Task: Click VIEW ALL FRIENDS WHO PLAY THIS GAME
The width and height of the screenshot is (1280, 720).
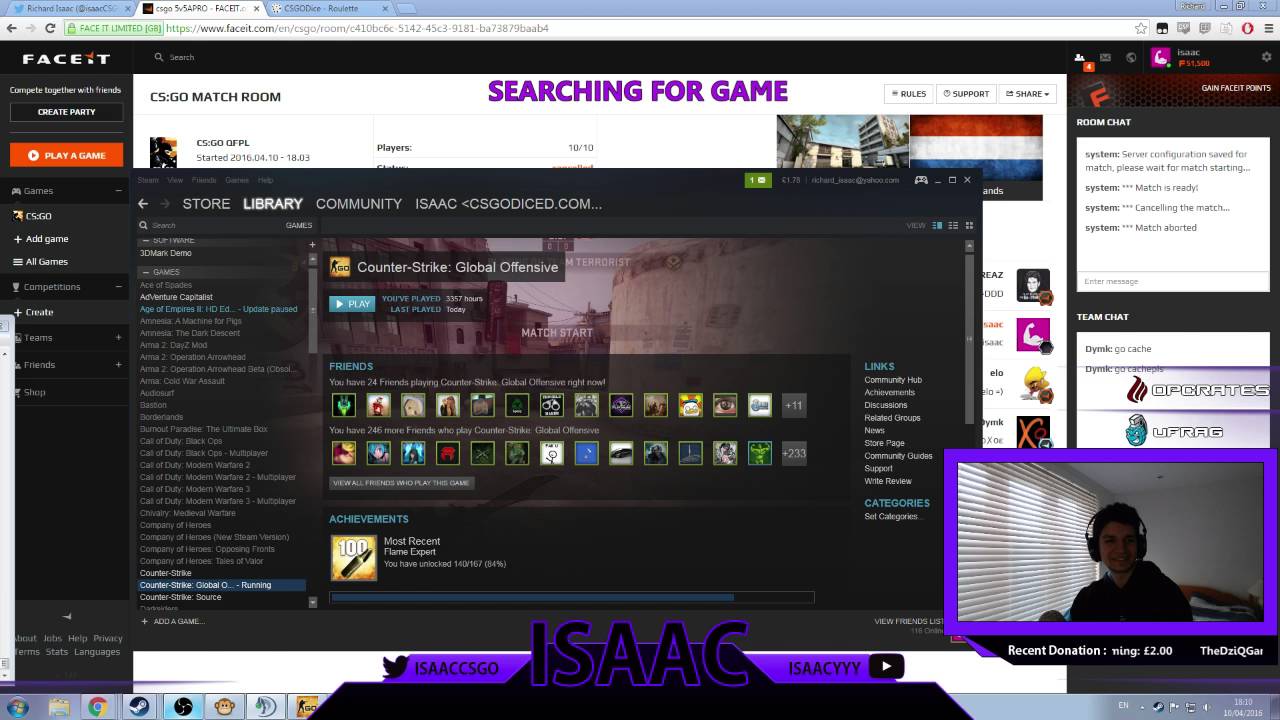Action: (401, 482)
